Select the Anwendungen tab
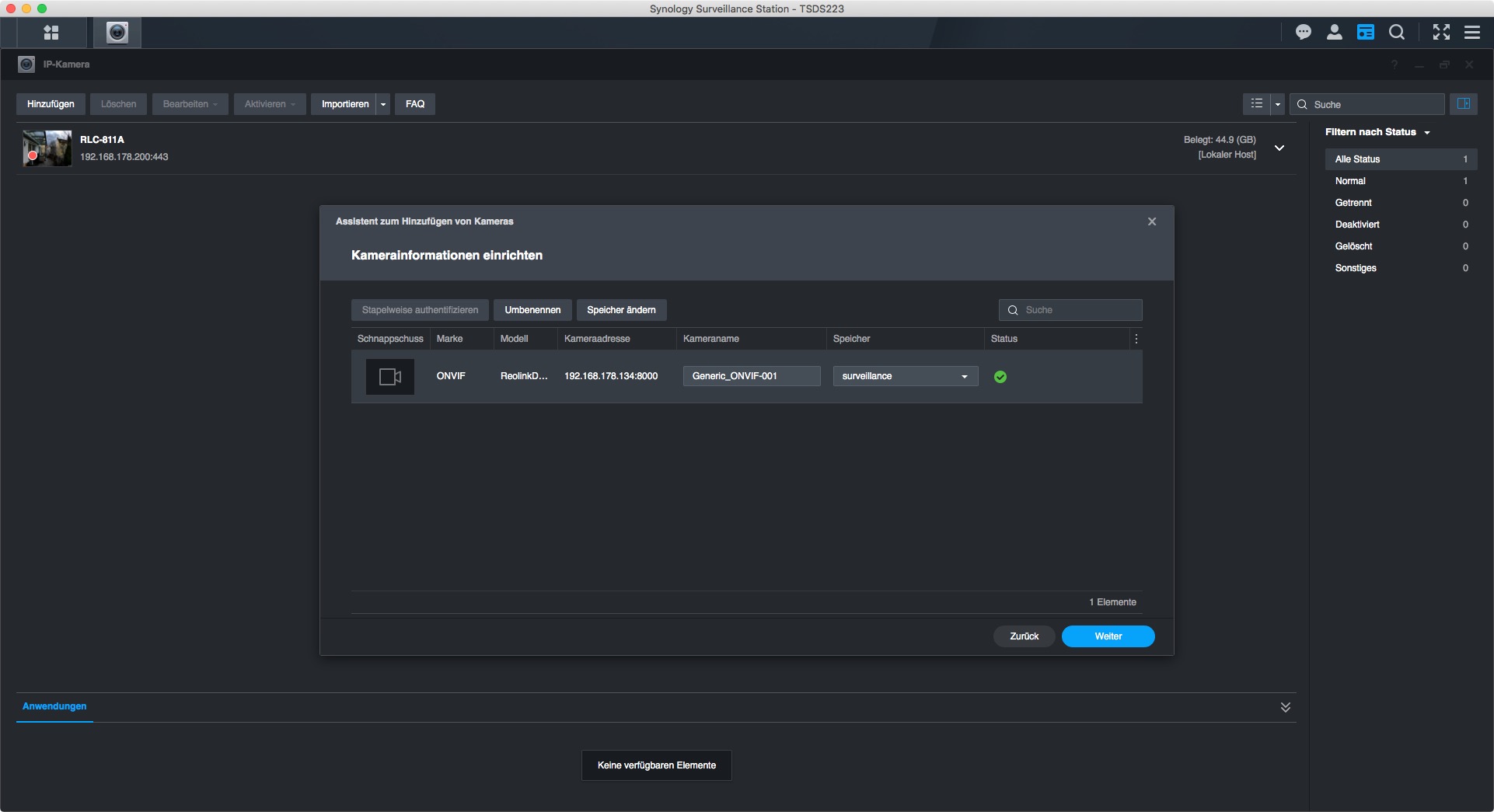 [x=54, y=706]
